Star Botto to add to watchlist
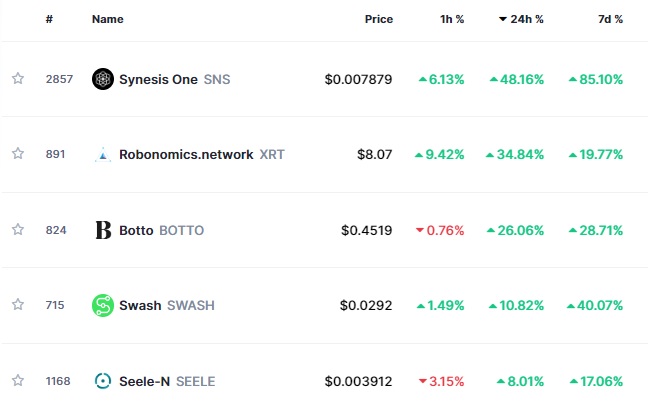The height and width of the screenshot is (415, 648). click(18, 229)
